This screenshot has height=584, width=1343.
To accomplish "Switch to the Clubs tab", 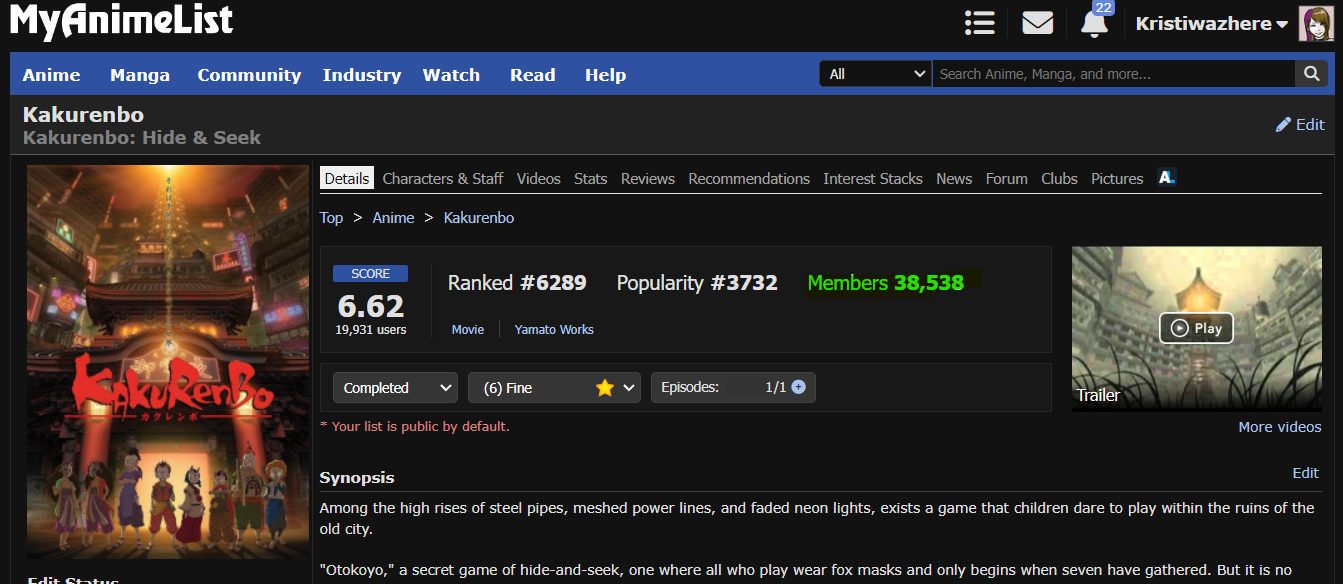I will tap(1059, 178).
